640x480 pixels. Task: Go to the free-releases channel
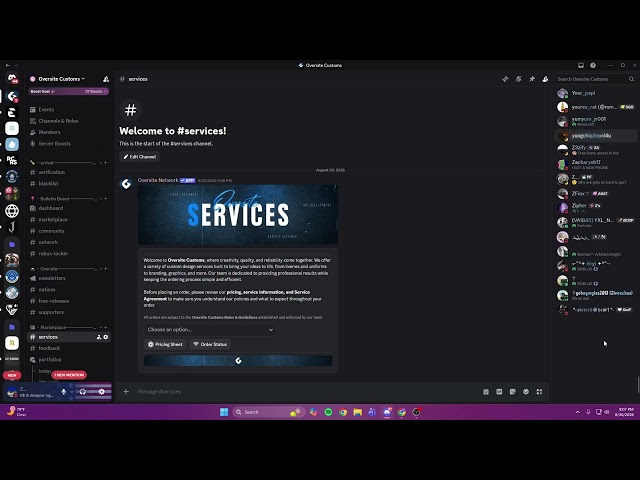pyautogui.click(x=69, y=301)
